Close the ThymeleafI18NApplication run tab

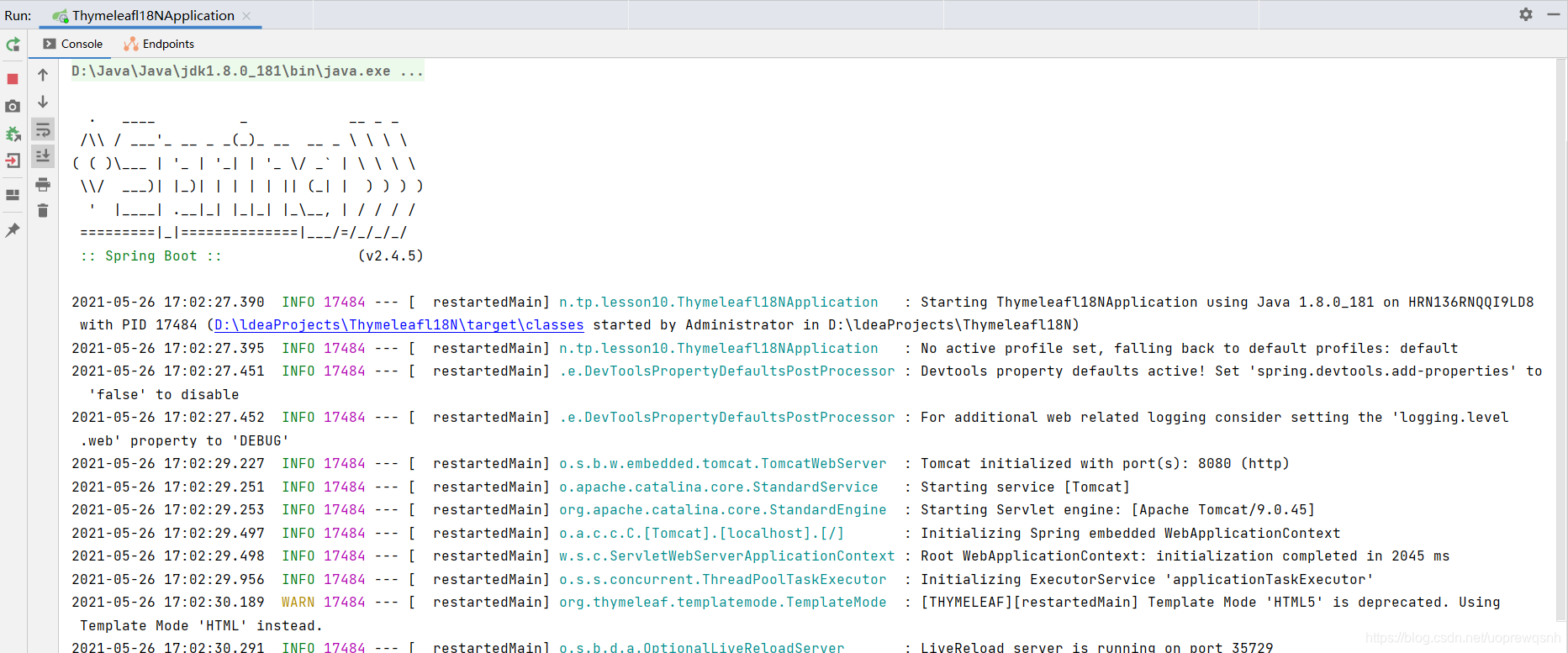point(246,16)
